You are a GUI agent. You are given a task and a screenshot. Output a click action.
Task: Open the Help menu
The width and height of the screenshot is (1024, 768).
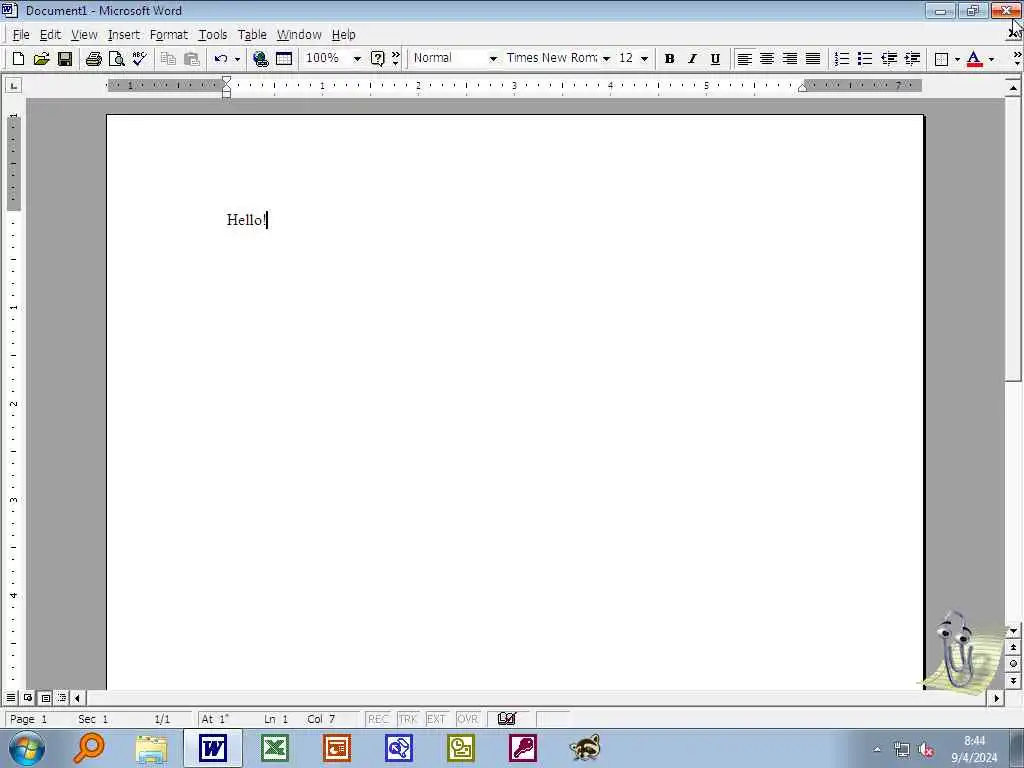click(344, 35)
